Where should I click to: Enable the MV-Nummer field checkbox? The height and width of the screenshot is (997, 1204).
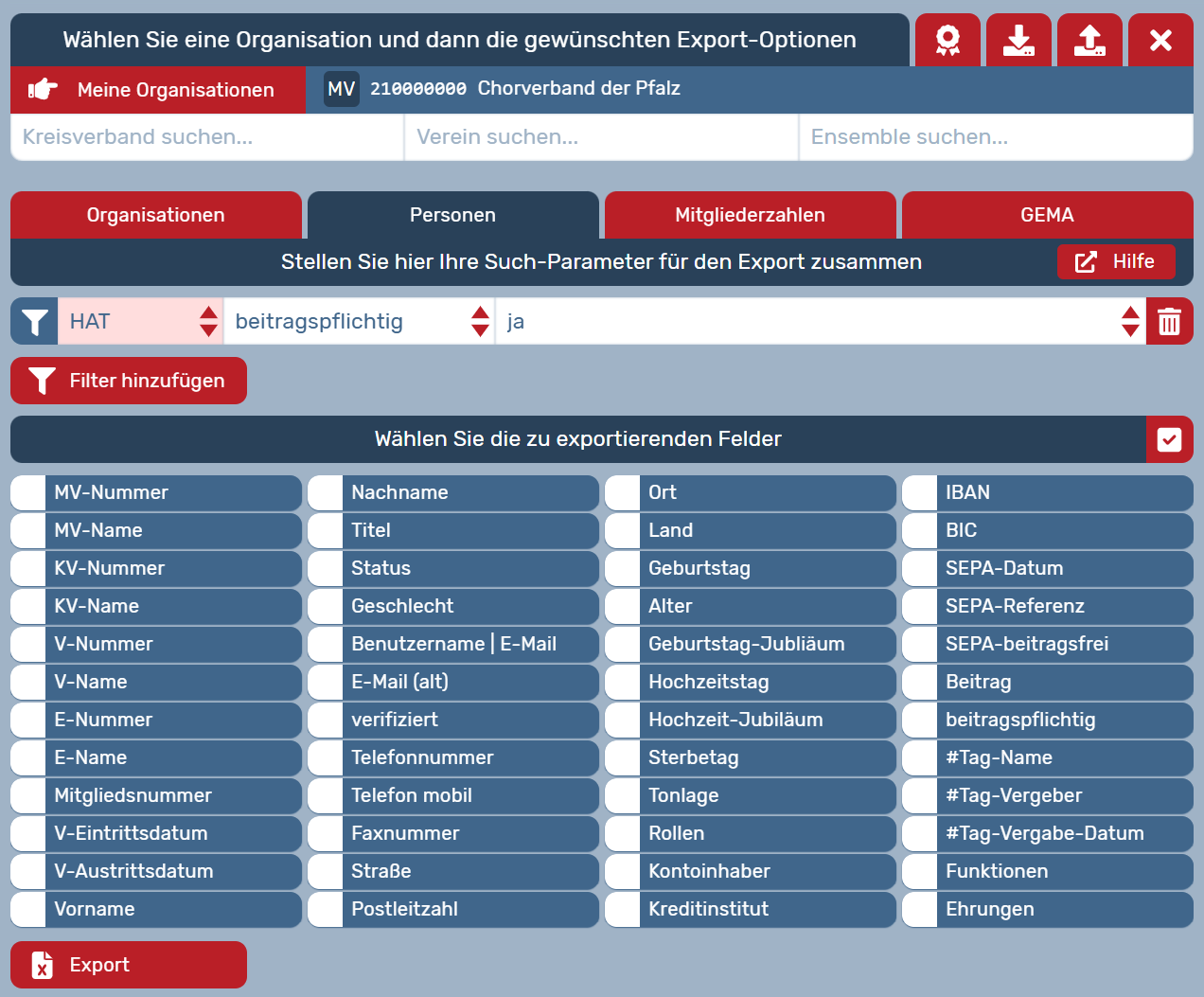point(28,492)
